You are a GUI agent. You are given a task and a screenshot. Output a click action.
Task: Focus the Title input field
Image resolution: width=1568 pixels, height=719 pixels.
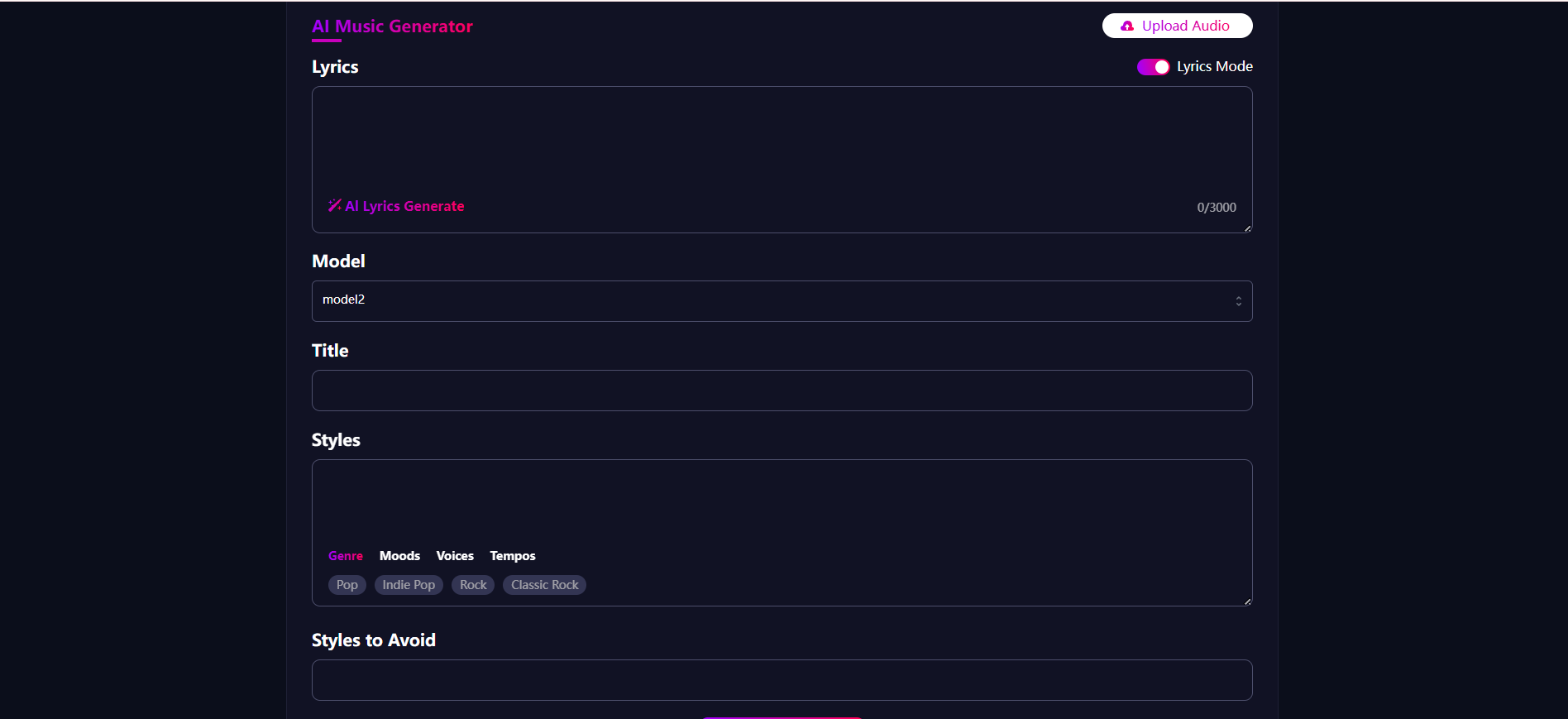(782, 391)
